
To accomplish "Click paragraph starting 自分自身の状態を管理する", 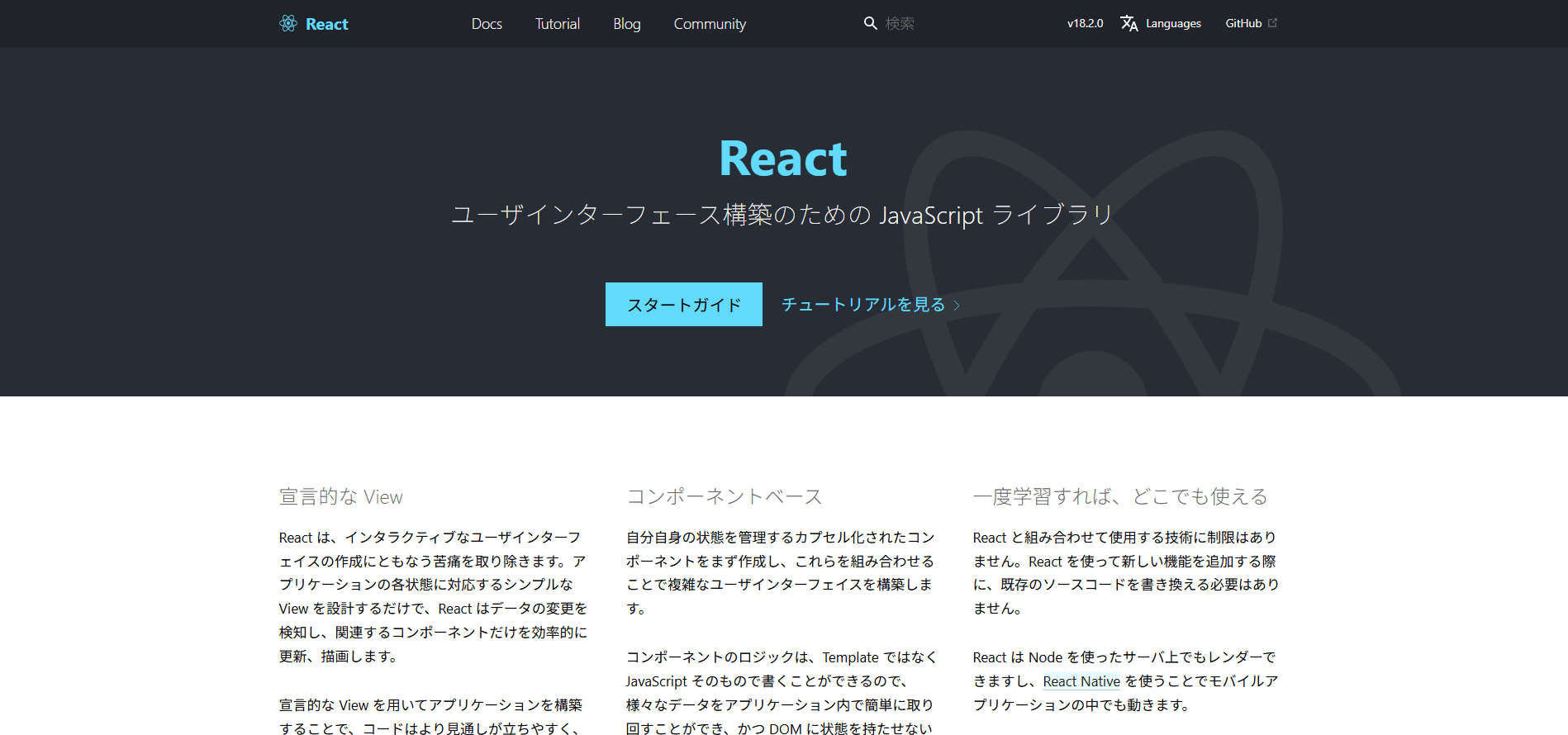I will (x=781, y=572).
